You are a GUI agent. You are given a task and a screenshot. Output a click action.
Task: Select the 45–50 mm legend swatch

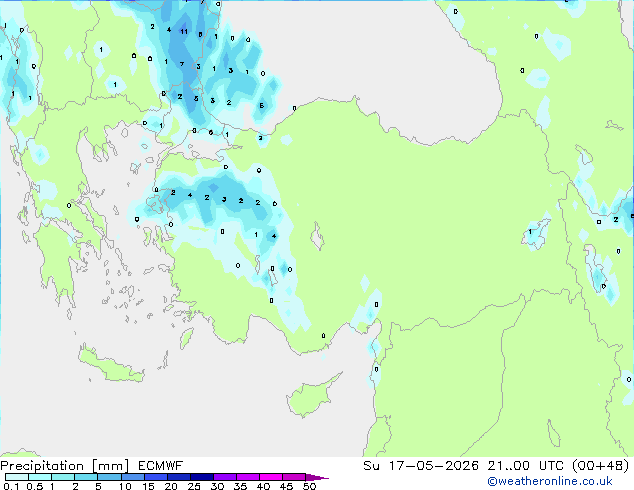click(294, 477)
